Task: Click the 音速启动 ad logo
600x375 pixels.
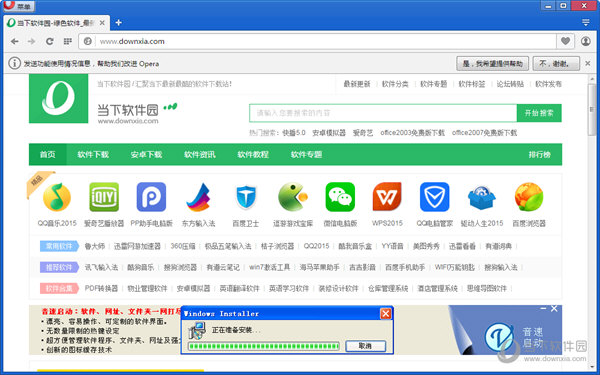Action: tap(499, 337)
